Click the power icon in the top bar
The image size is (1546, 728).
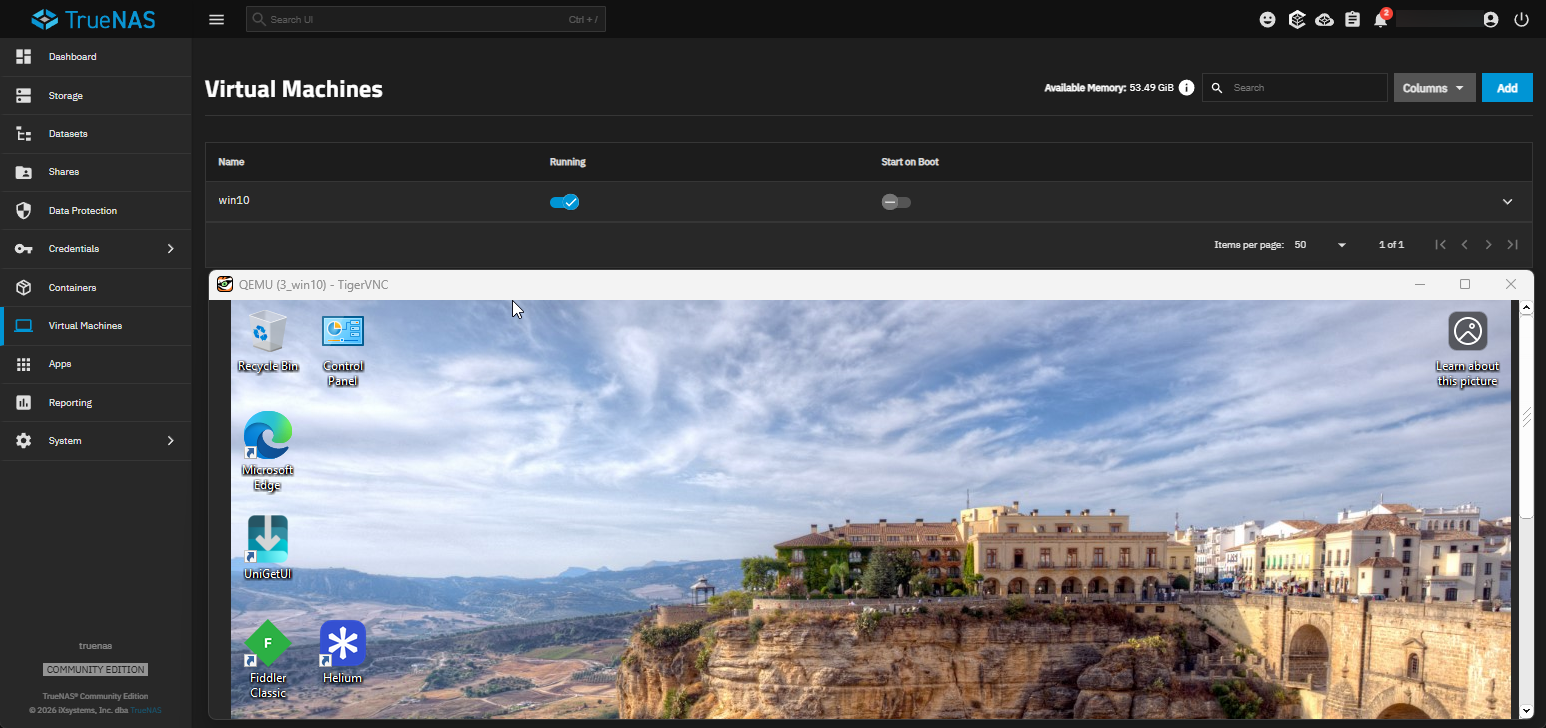[x=1521, y=19]
